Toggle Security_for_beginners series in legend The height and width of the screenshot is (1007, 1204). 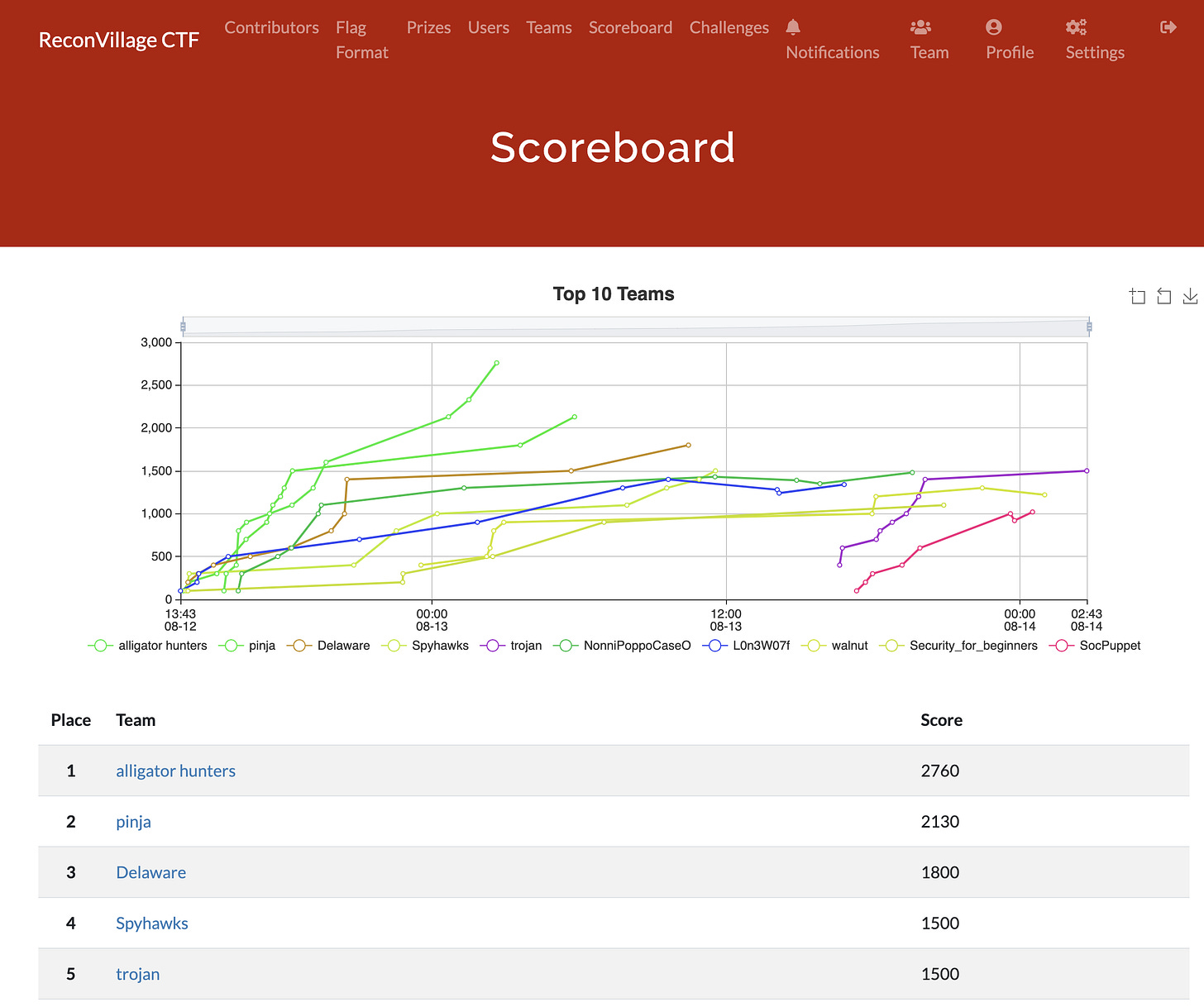tap(958, 646)
